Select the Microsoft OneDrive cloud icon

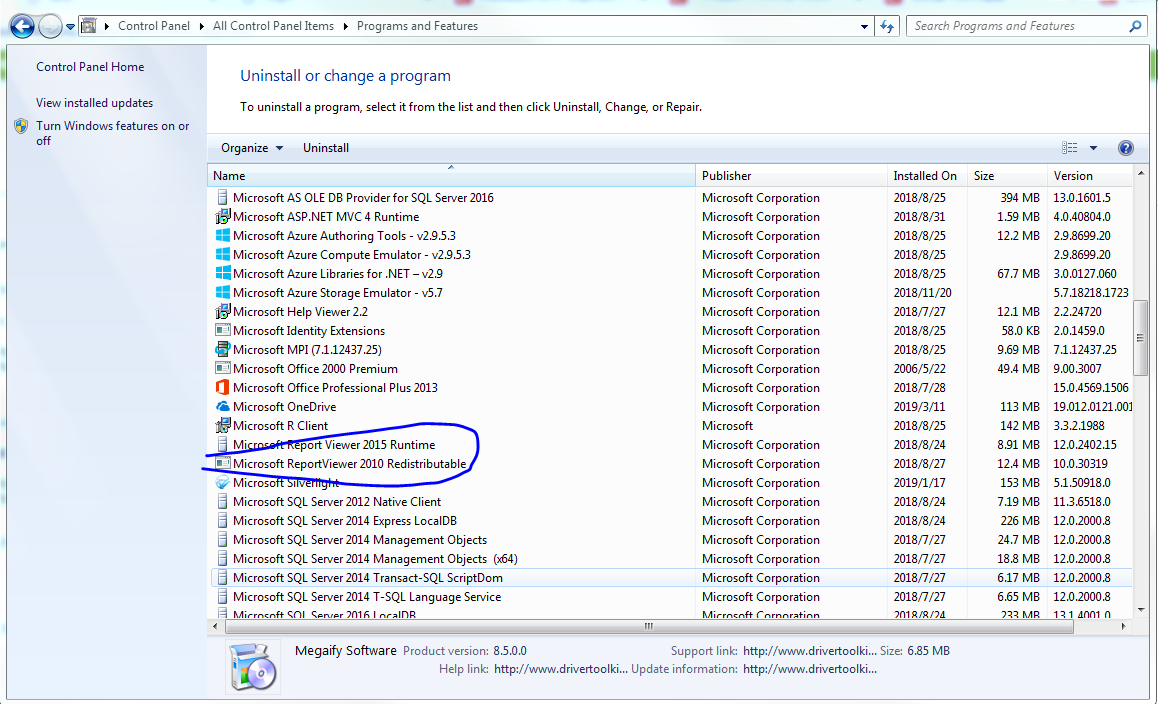pyautogui.click(x=222, y=406)
